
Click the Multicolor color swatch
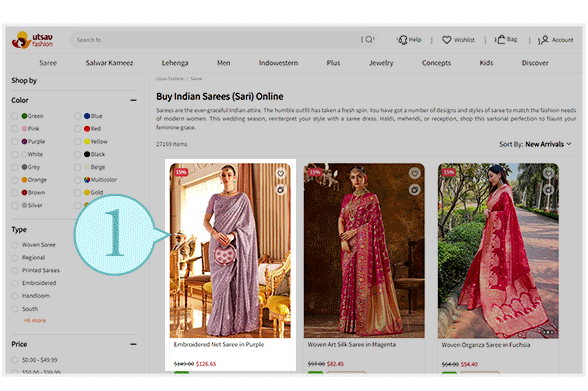coord(87,180)
